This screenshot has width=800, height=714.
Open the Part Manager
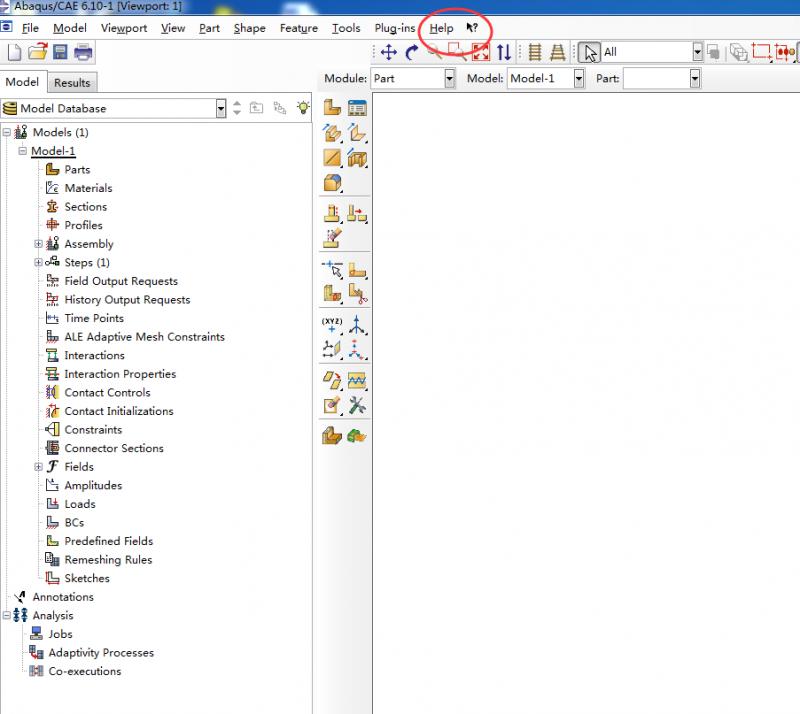point(357,108)
